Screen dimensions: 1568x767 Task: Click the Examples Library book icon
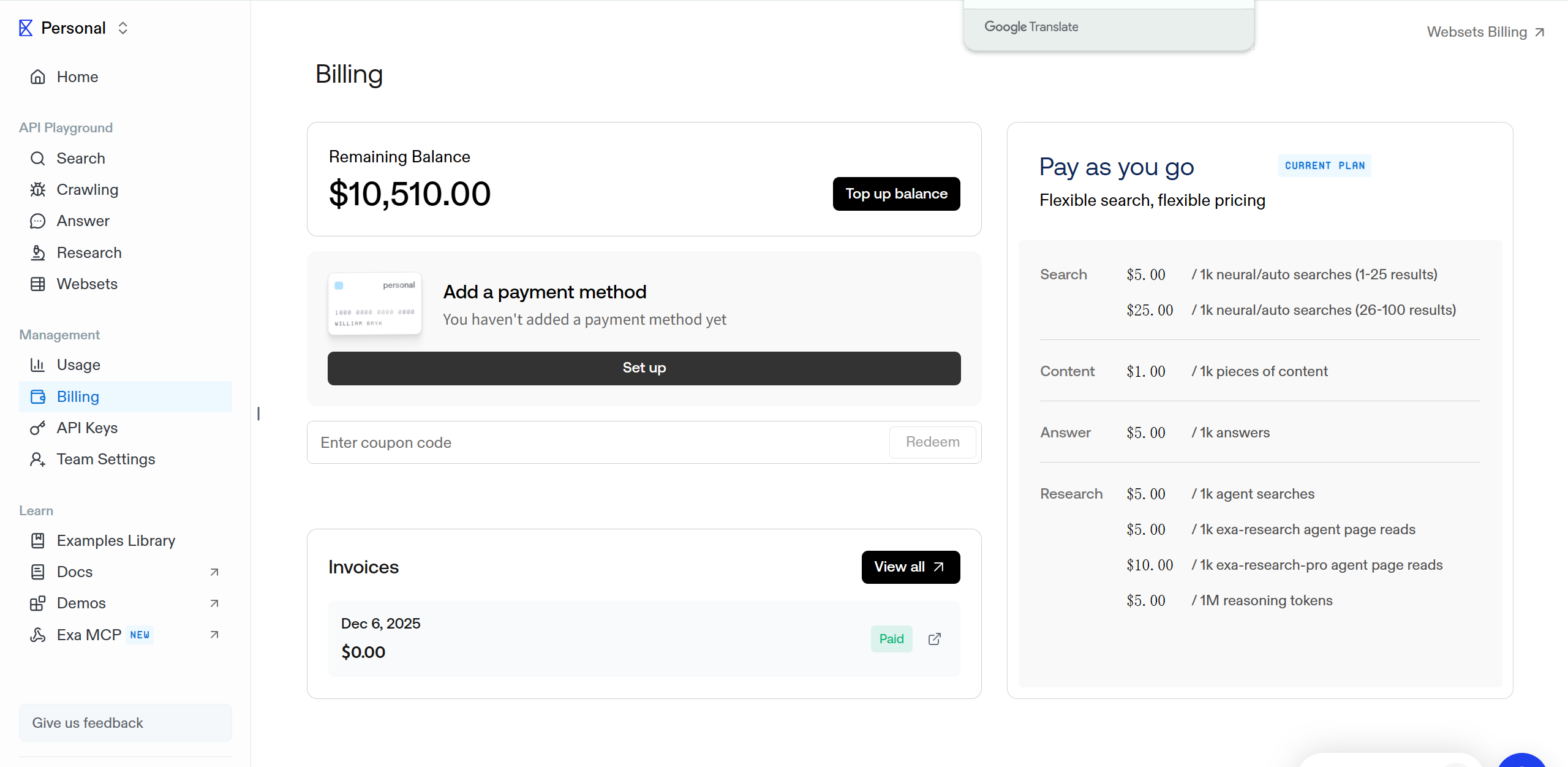38,541
